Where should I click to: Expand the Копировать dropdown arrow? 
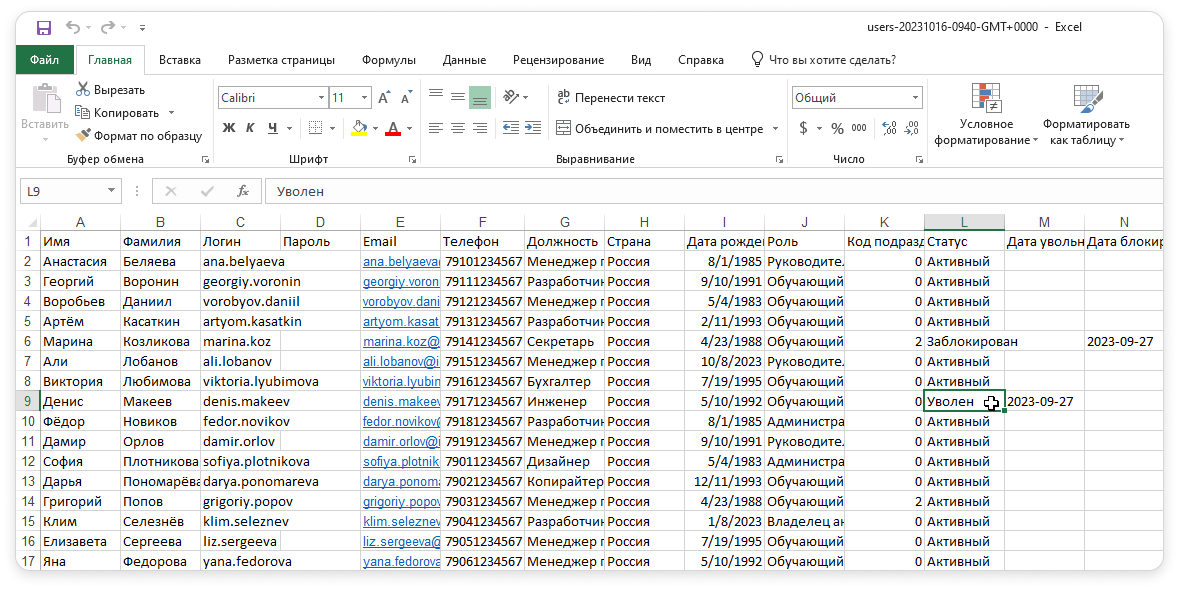[171, 113]
